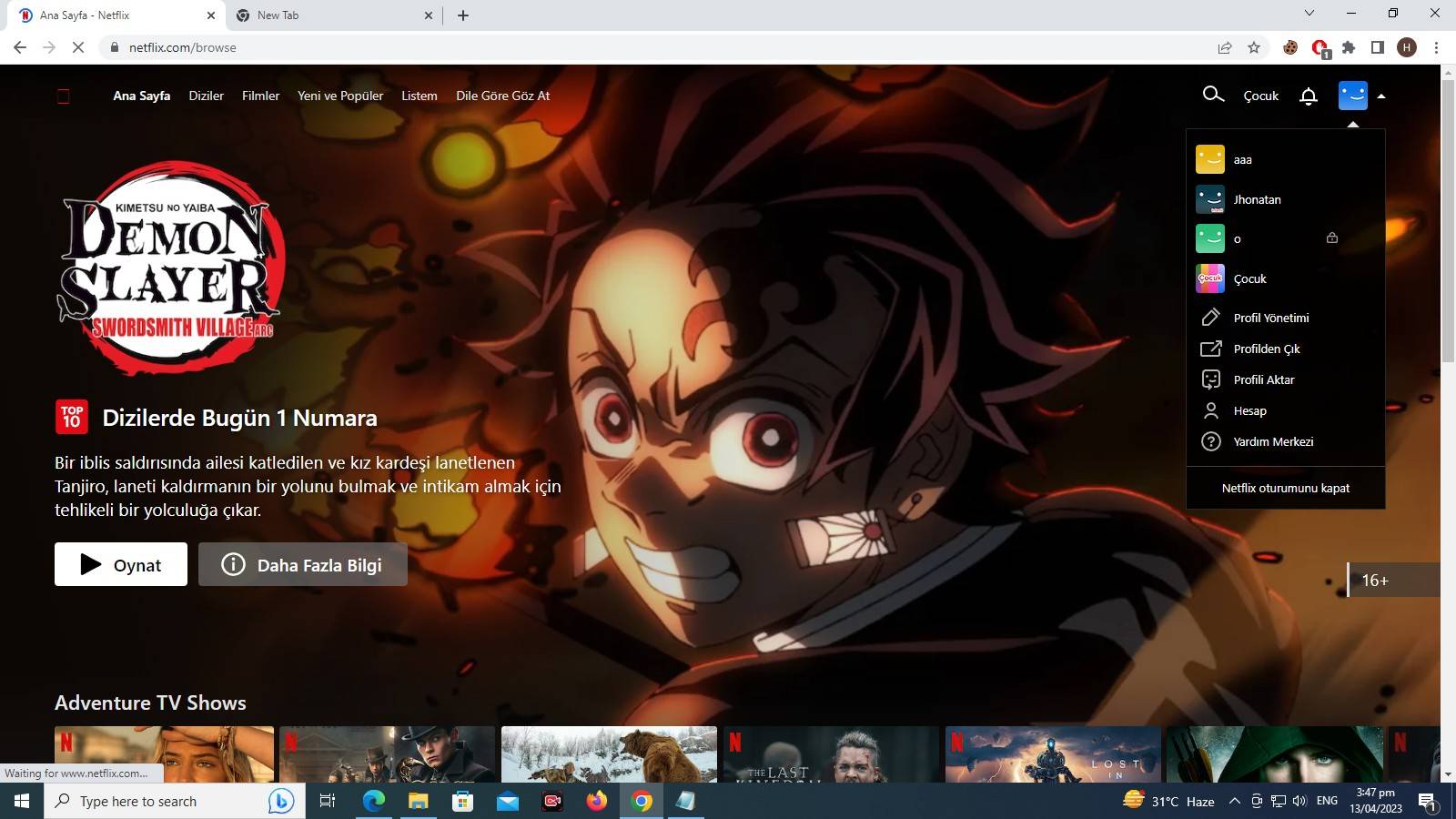
Task: Go to Hesap account settings
Action: click(1249, 410)
